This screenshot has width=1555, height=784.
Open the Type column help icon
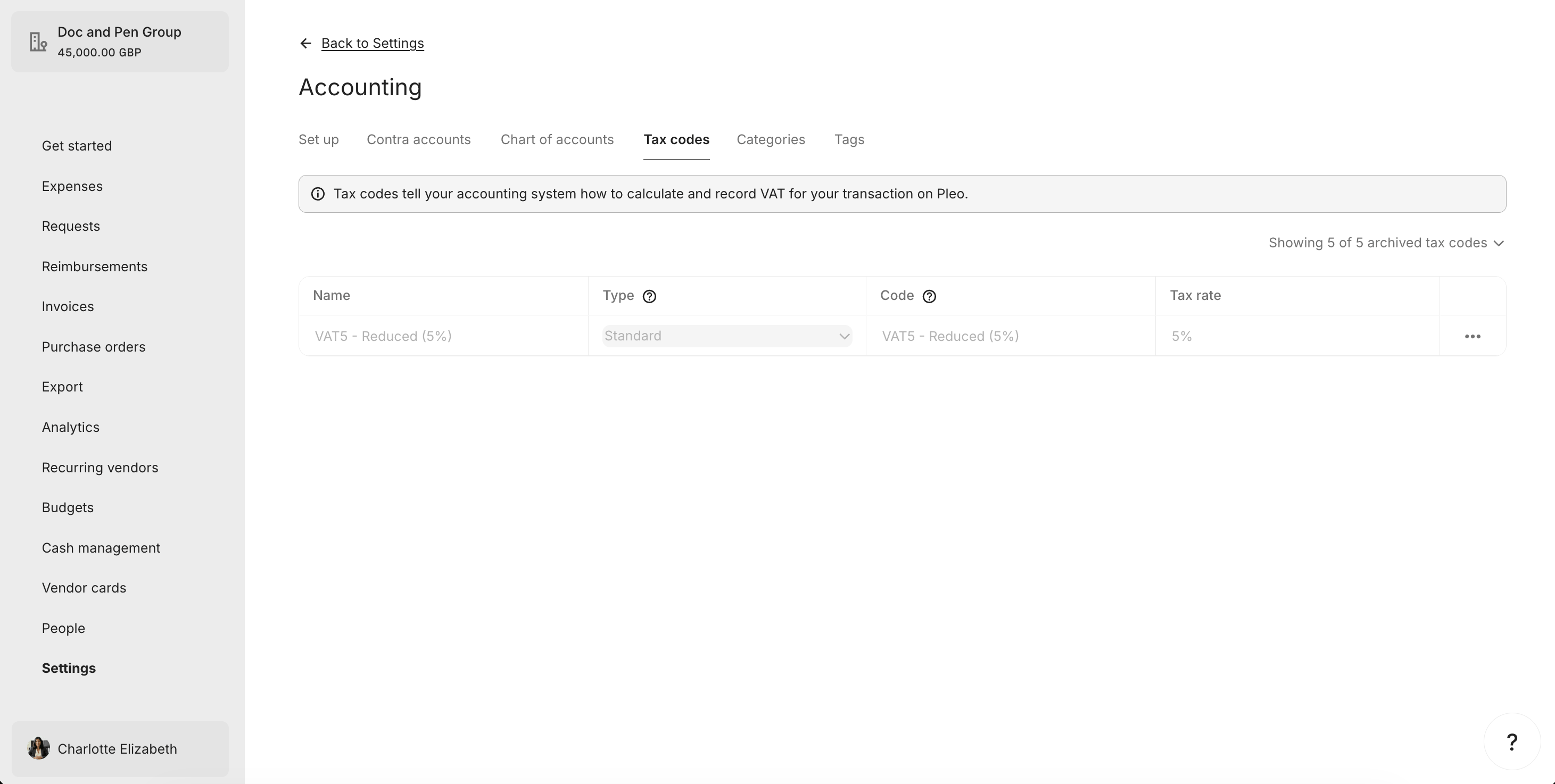(649, 296)
